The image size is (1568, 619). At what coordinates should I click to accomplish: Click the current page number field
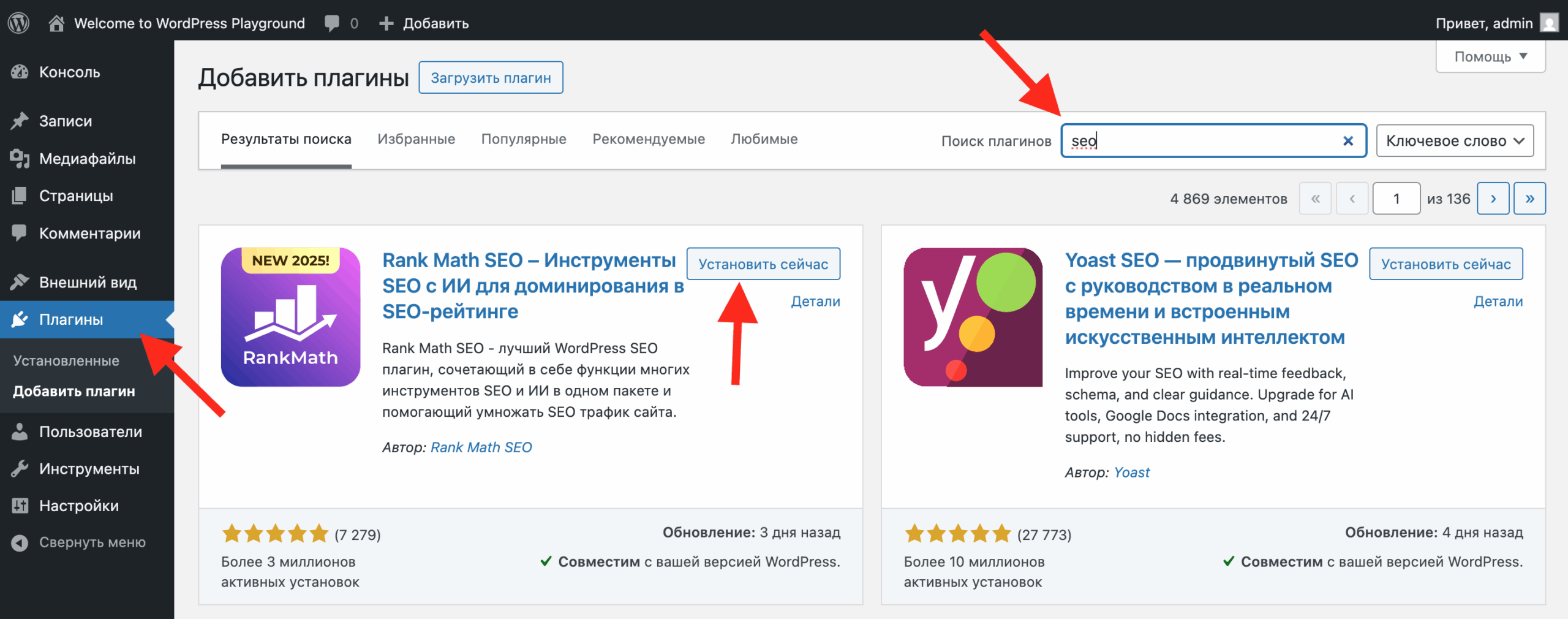click(x=1396, y=199)
